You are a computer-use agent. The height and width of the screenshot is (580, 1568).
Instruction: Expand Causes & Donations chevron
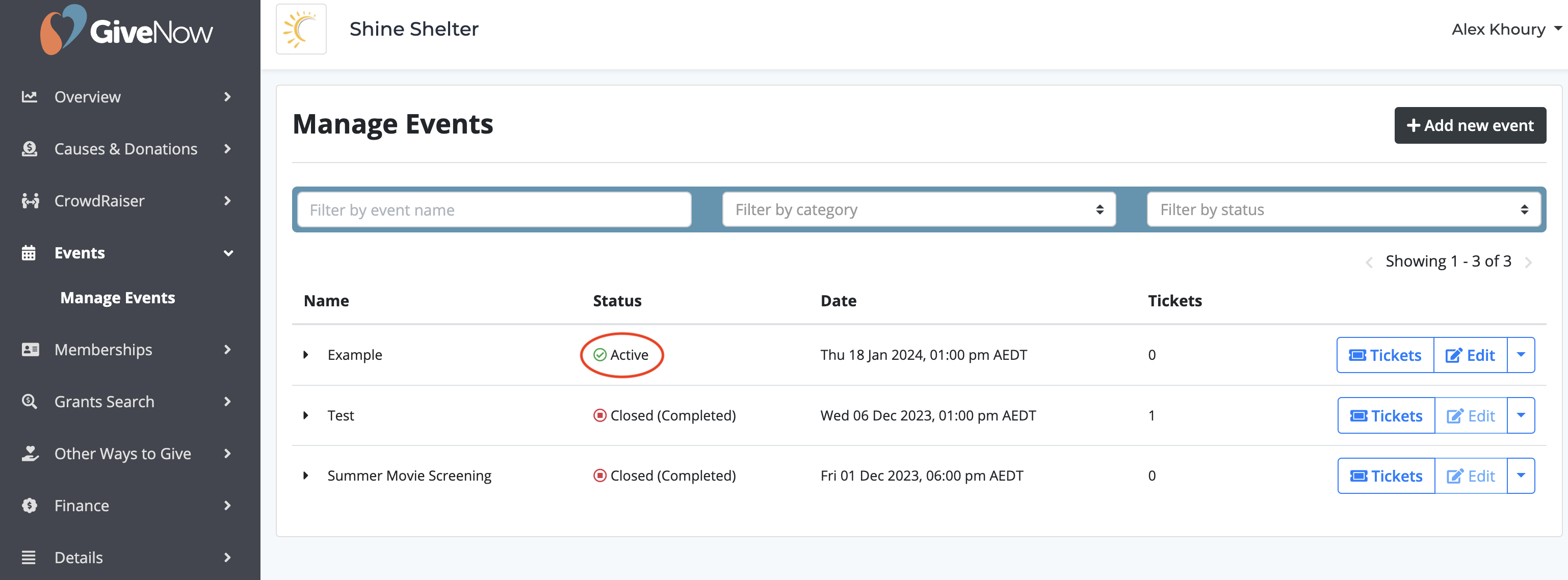[228, 148]
